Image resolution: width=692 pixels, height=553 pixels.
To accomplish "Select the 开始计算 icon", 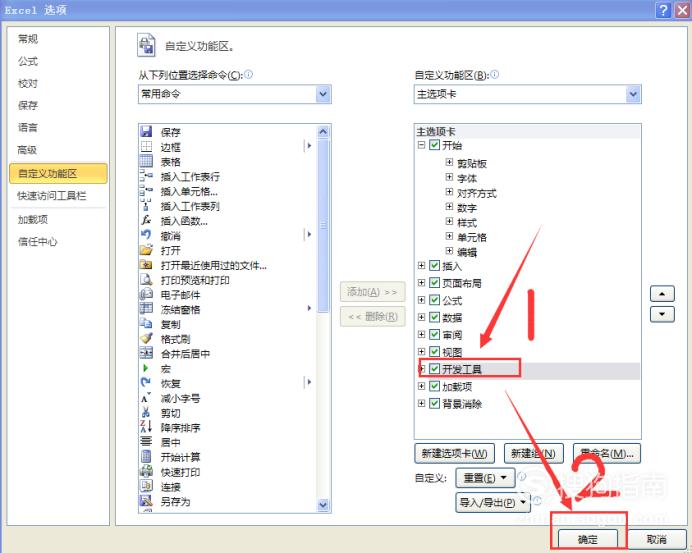I will coord(146,457).
